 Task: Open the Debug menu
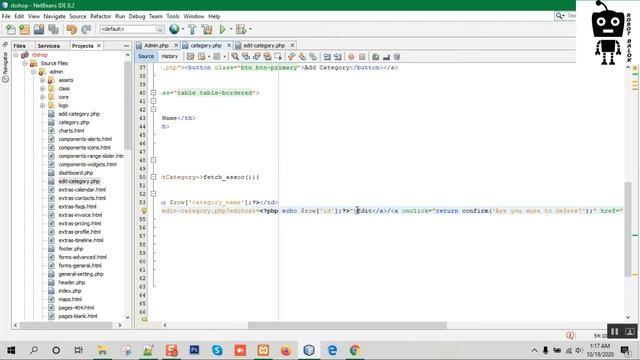click(137, 16)
